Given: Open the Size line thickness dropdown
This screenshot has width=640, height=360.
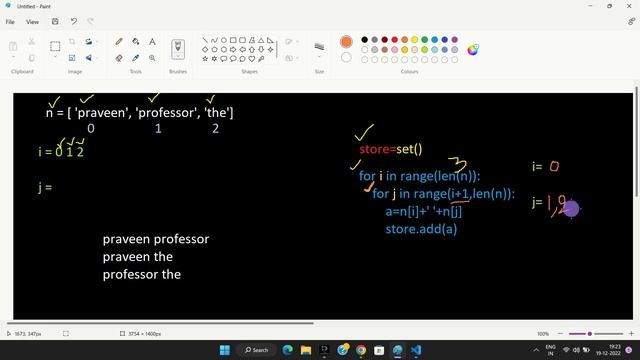Looking at the screenshot, I should 319,50.
